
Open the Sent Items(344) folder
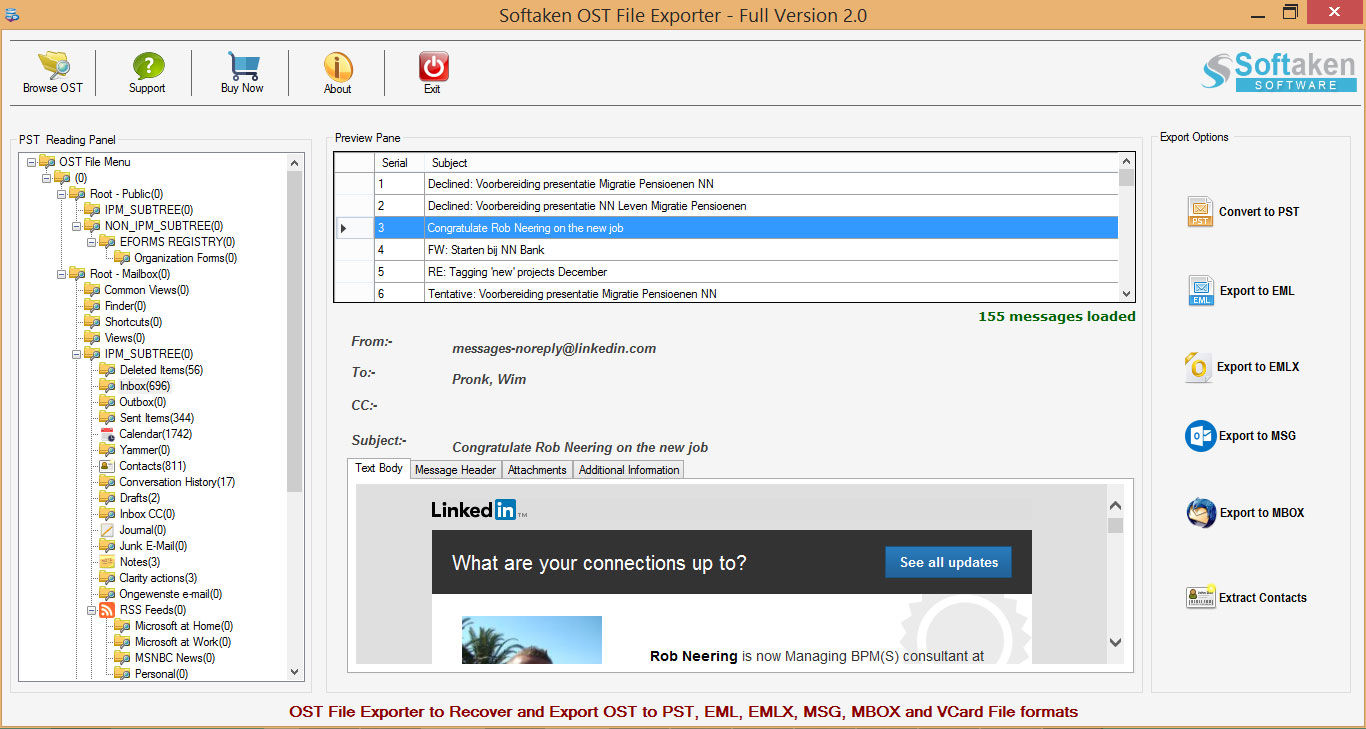(x=156, y=418)
